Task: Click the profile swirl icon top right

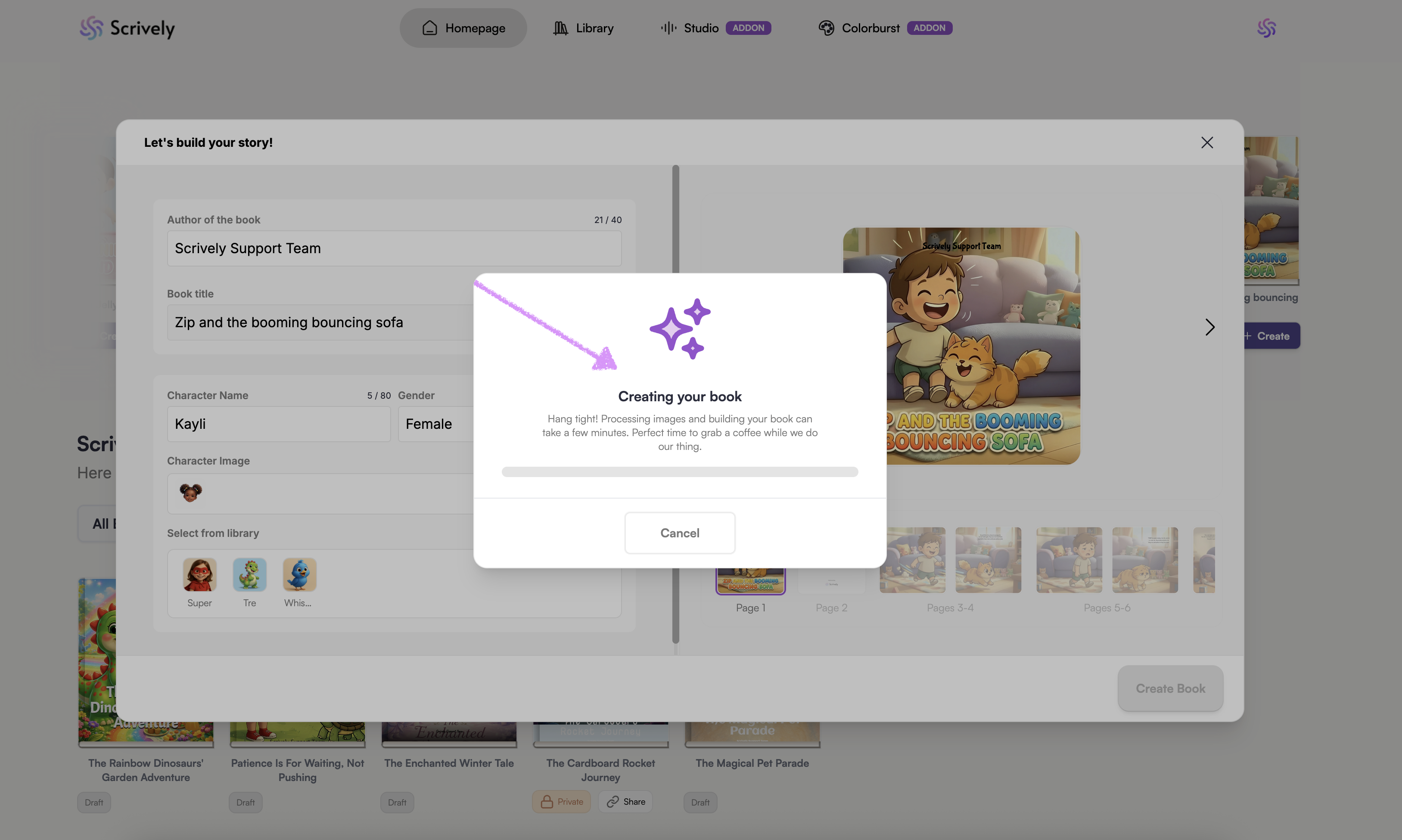Action: (1266, 28)
